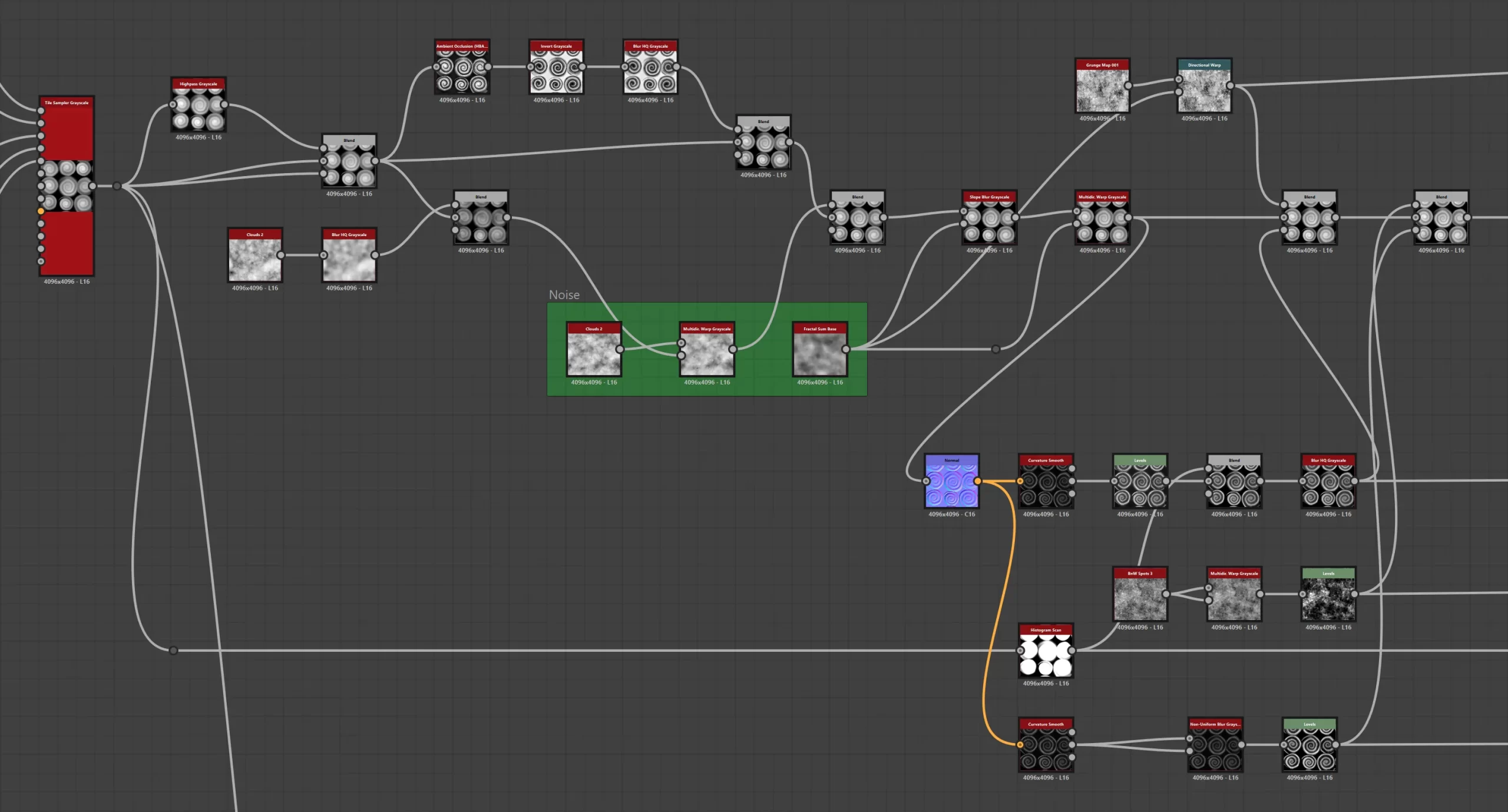Select the Tile Sampler Grayscale node

(67, 186)
